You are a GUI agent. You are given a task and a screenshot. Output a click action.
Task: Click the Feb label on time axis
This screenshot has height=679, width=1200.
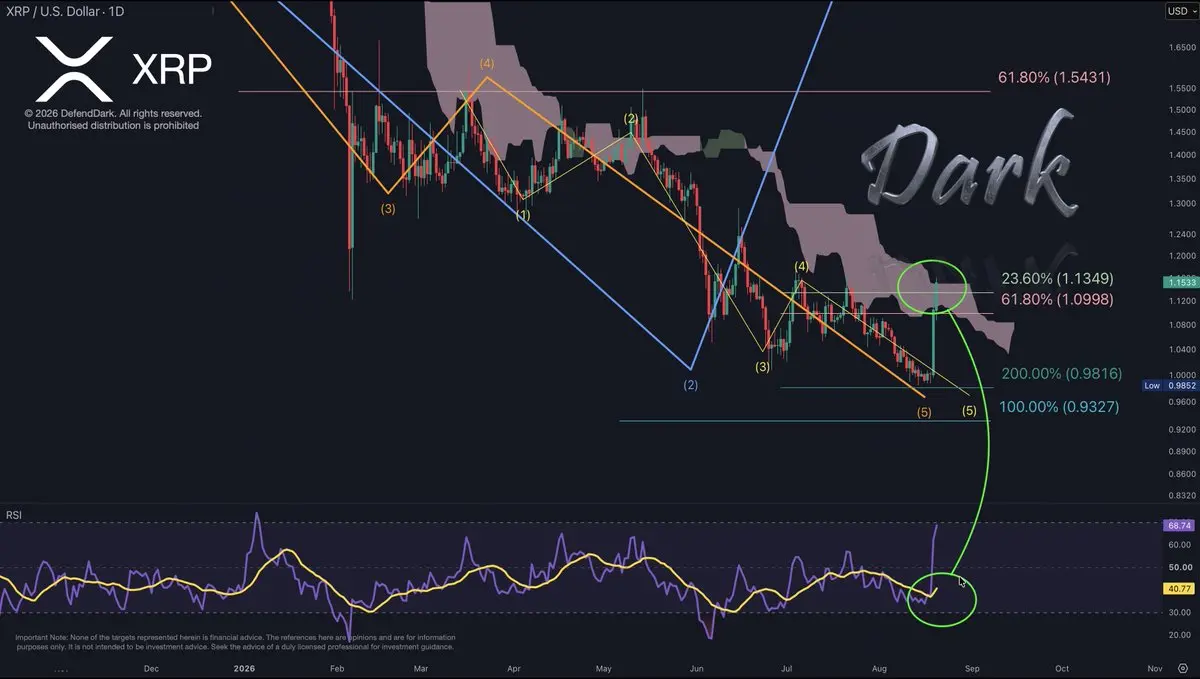tap(337, 668)
